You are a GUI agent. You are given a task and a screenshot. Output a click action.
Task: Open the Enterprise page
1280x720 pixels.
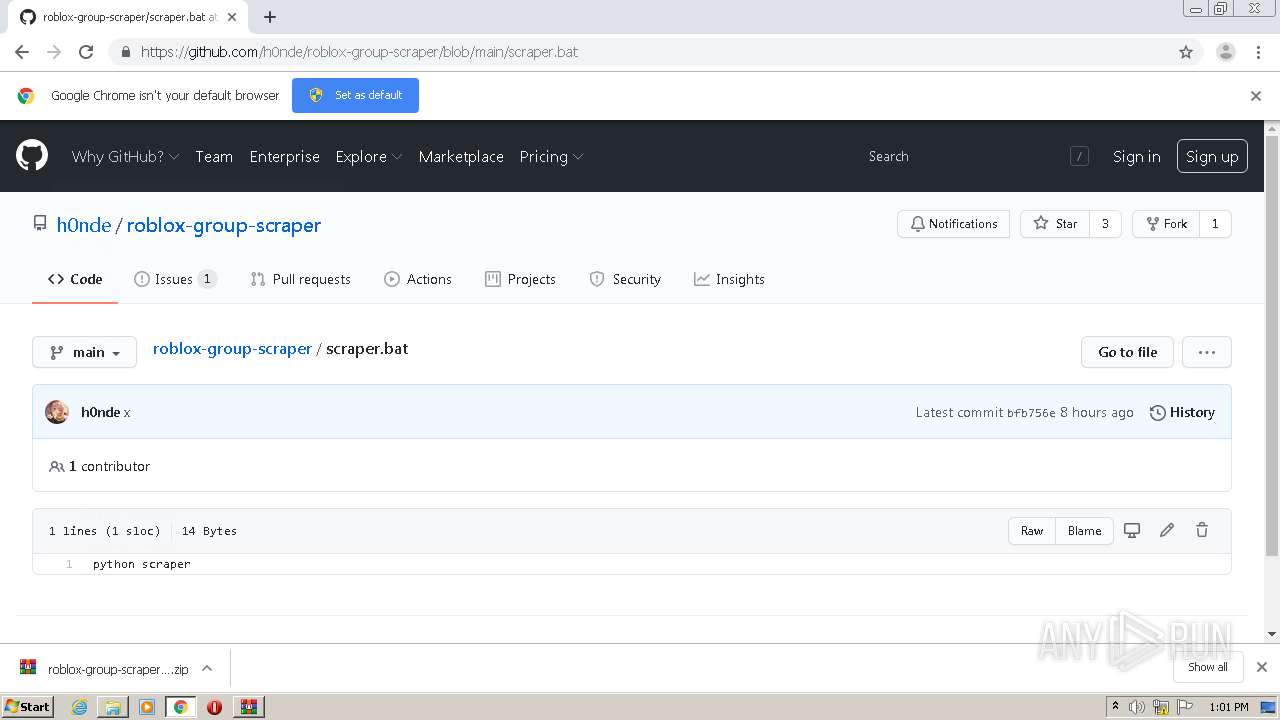click(x=284, y=156)
